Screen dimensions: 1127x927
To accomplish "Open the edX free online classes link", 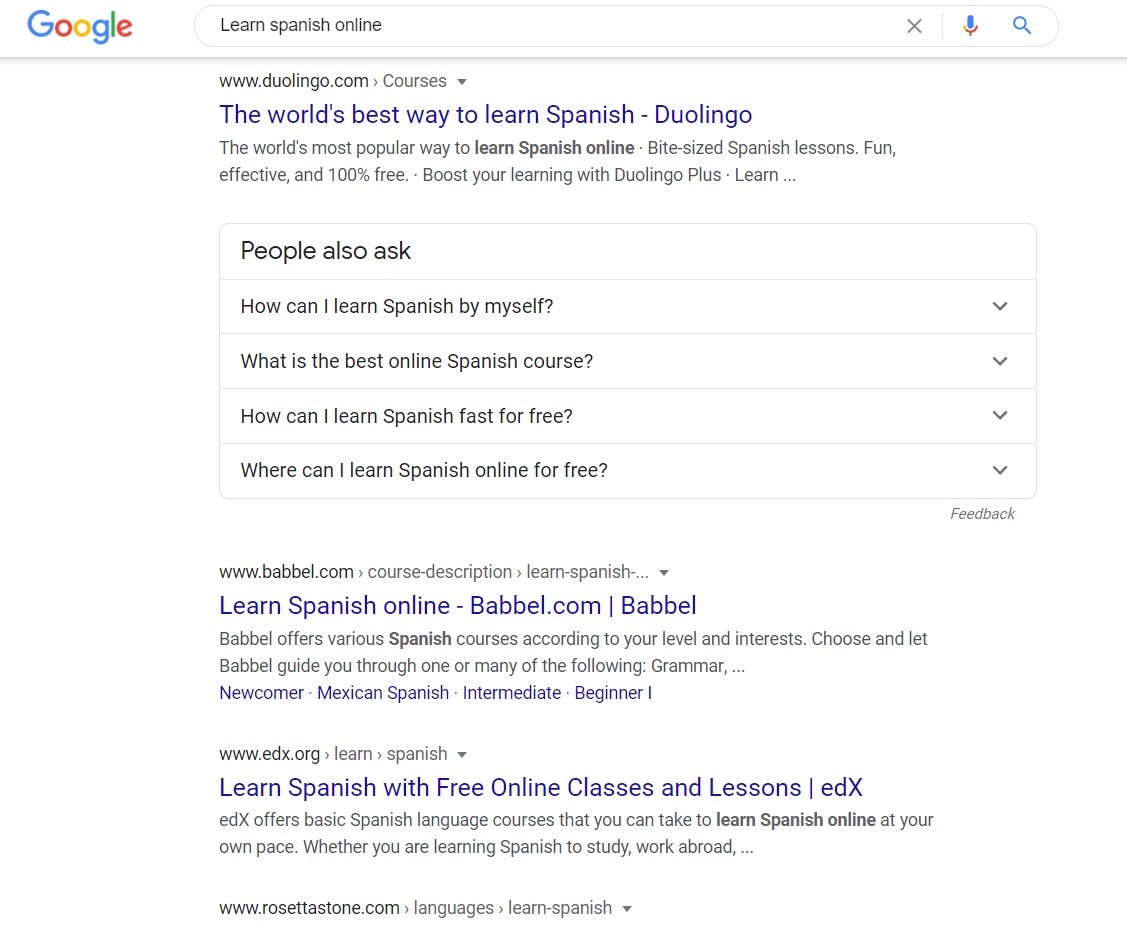I will pyautogui.click(x=540, y=788).
